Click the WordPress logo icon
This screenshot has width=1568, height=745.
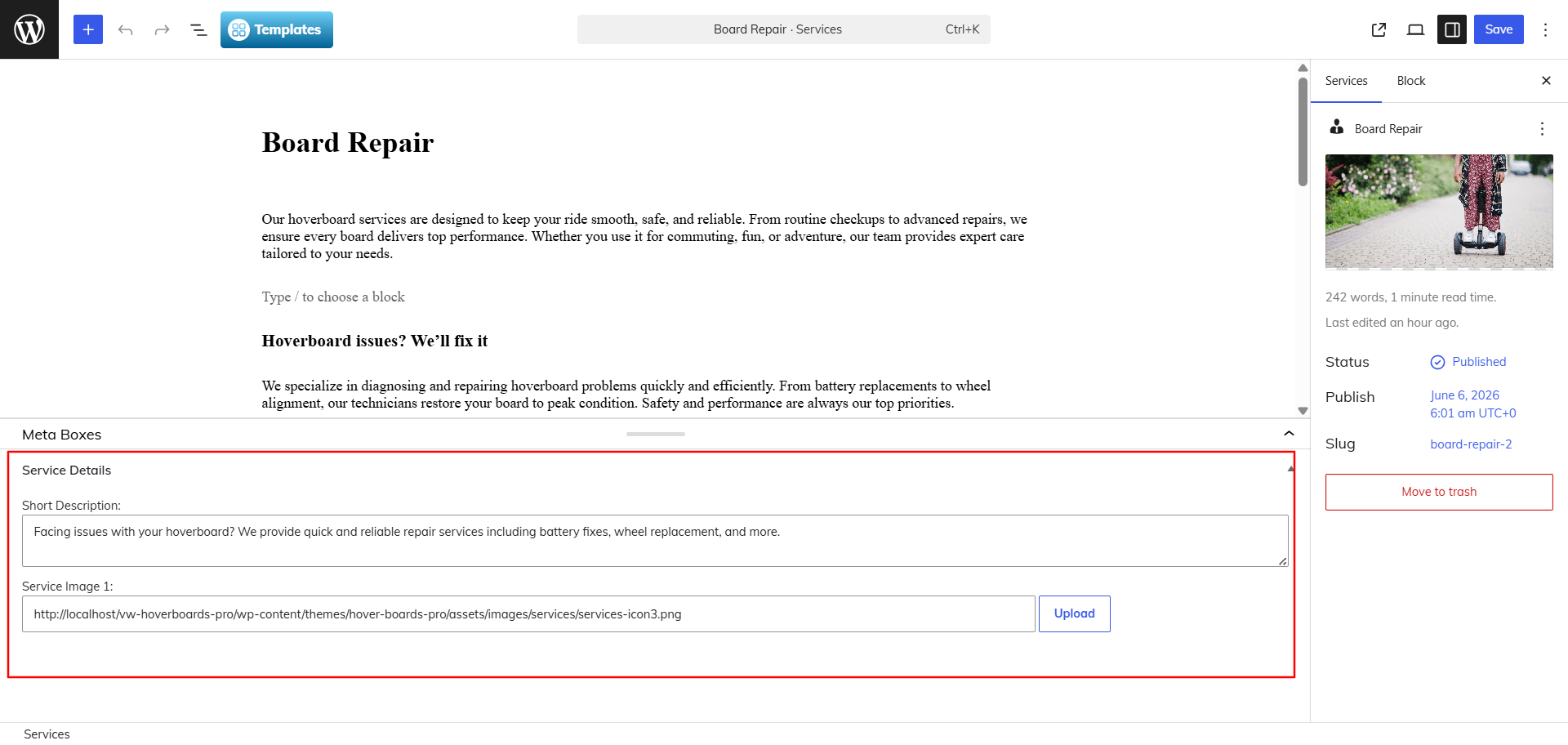click(29, 29)
